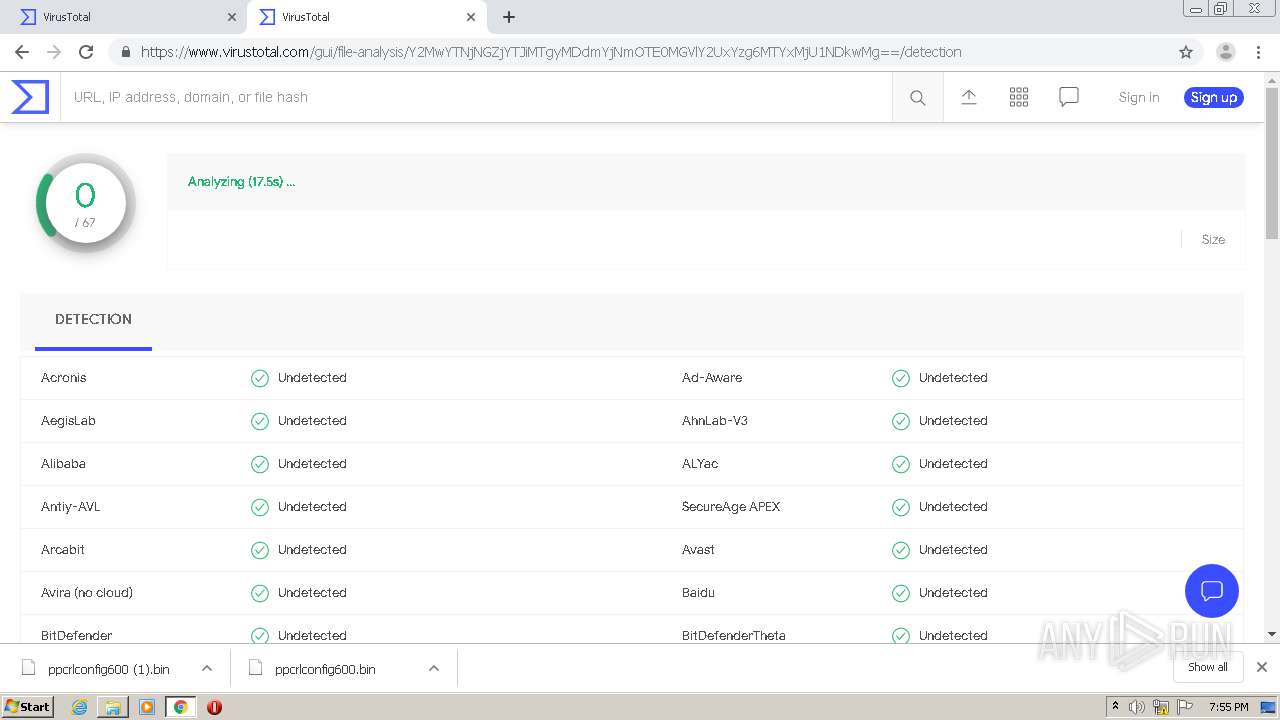Screen dimensions: 1280x720
Task: Open the floating blue chat button
Action: (1212, 590)
